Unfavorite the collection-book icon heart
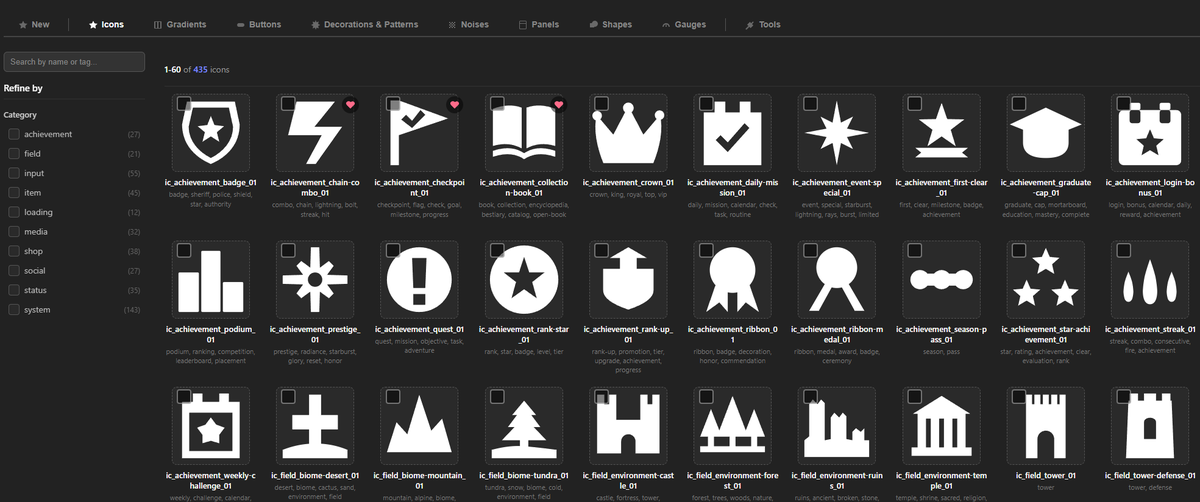The width and height of the screenshot is (1200, 502). point(559,104)
